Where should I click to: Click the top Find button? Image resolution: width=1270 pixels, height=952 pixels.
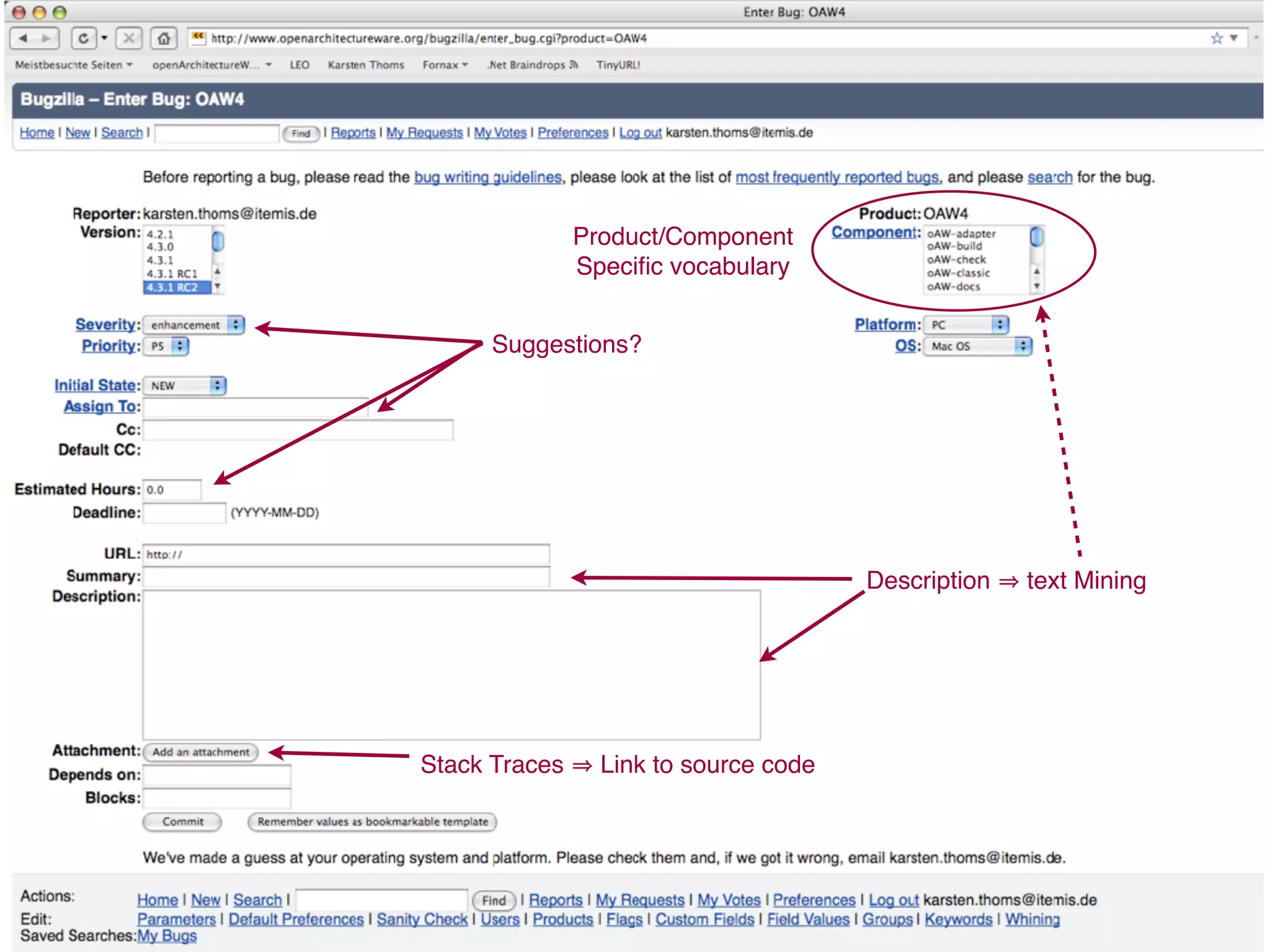point(301,133)
